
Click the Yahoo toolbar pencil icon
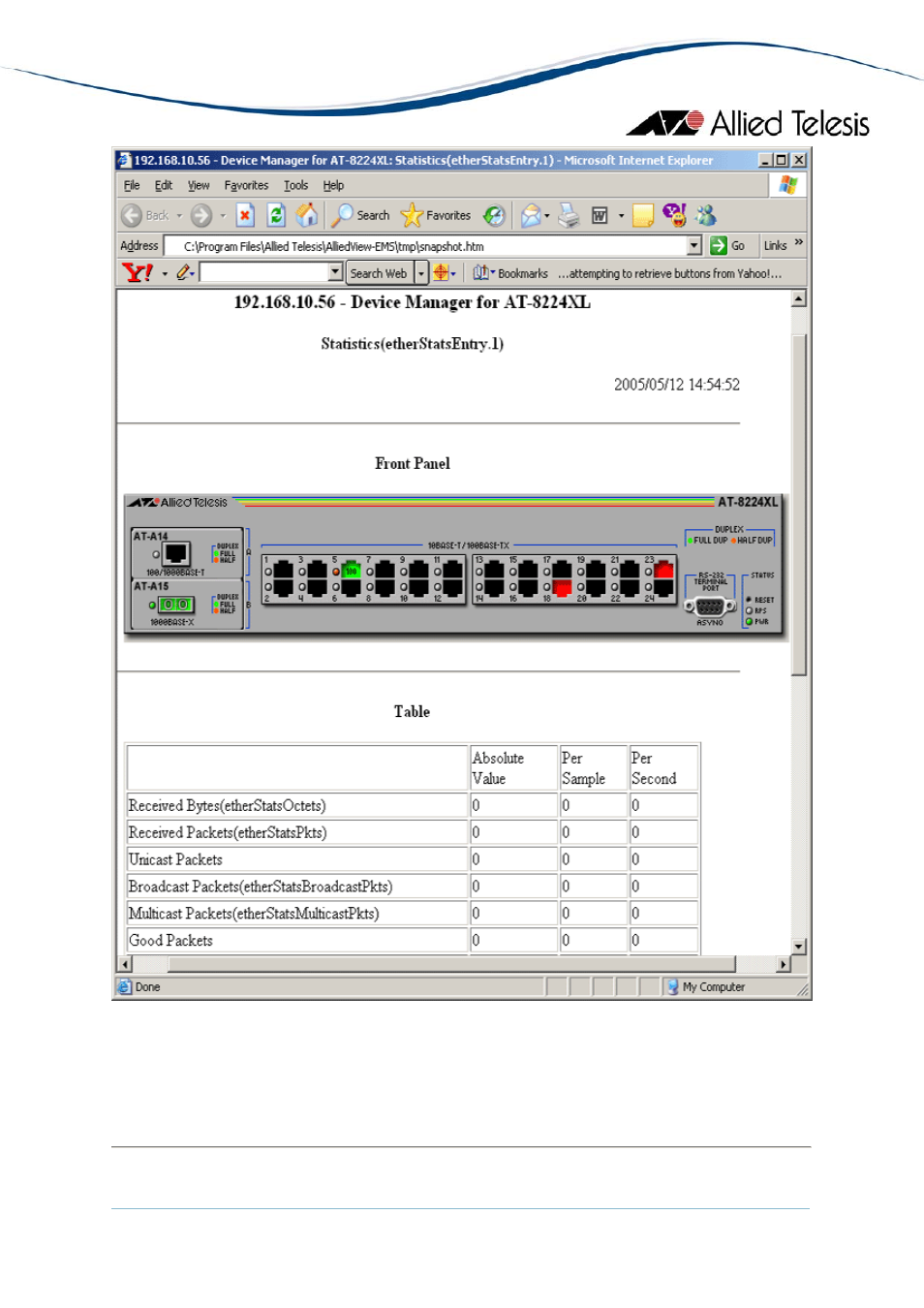point(183,272)
